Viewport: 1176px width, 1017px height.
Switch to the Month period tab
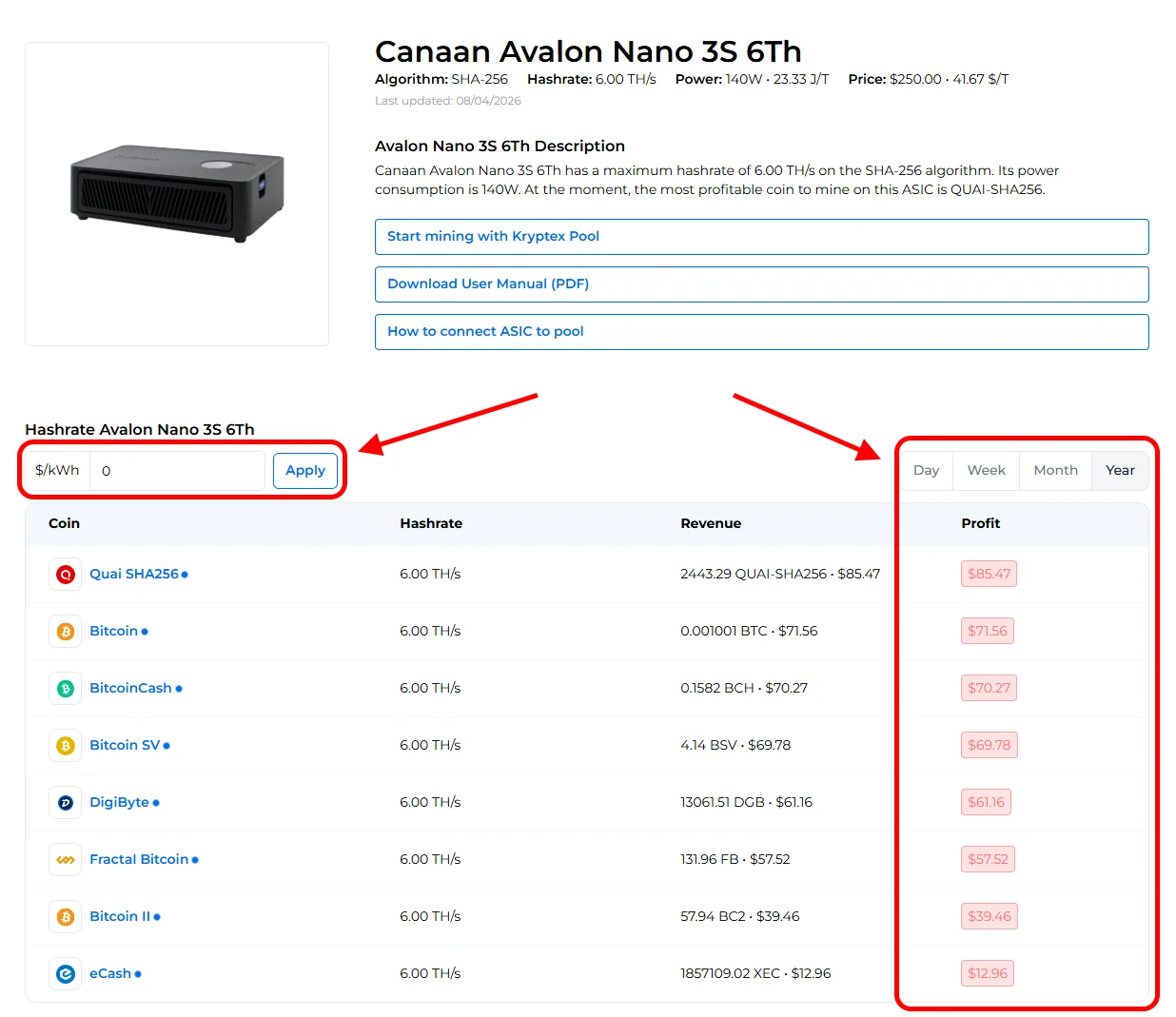(x=1055, y=471)
